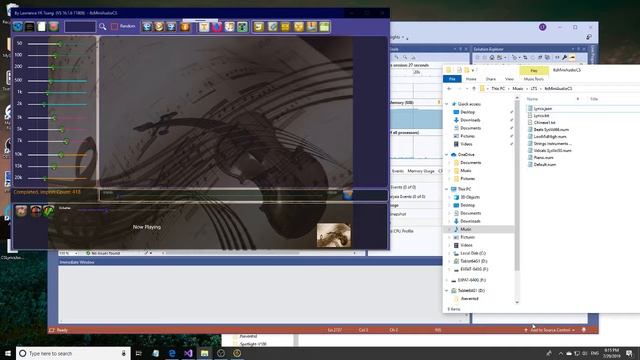Screen dimensions: 640x360
Task: Click the magnifier search icon
Action: tap(102, 27)
